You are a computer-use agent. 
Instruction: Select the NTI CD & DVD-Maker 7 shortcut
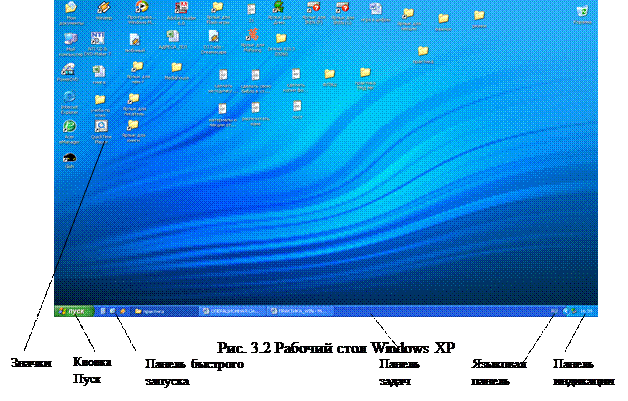(98, 44)
